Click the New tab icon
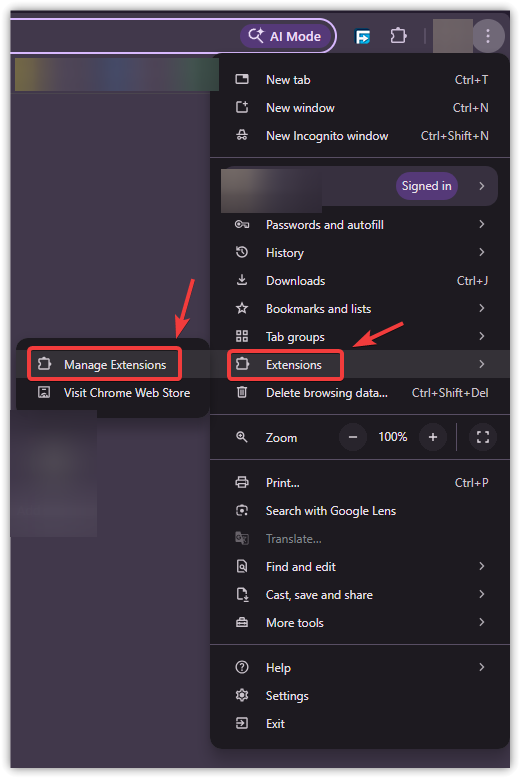This screenshot has width=520, height=778. (242, 79)
